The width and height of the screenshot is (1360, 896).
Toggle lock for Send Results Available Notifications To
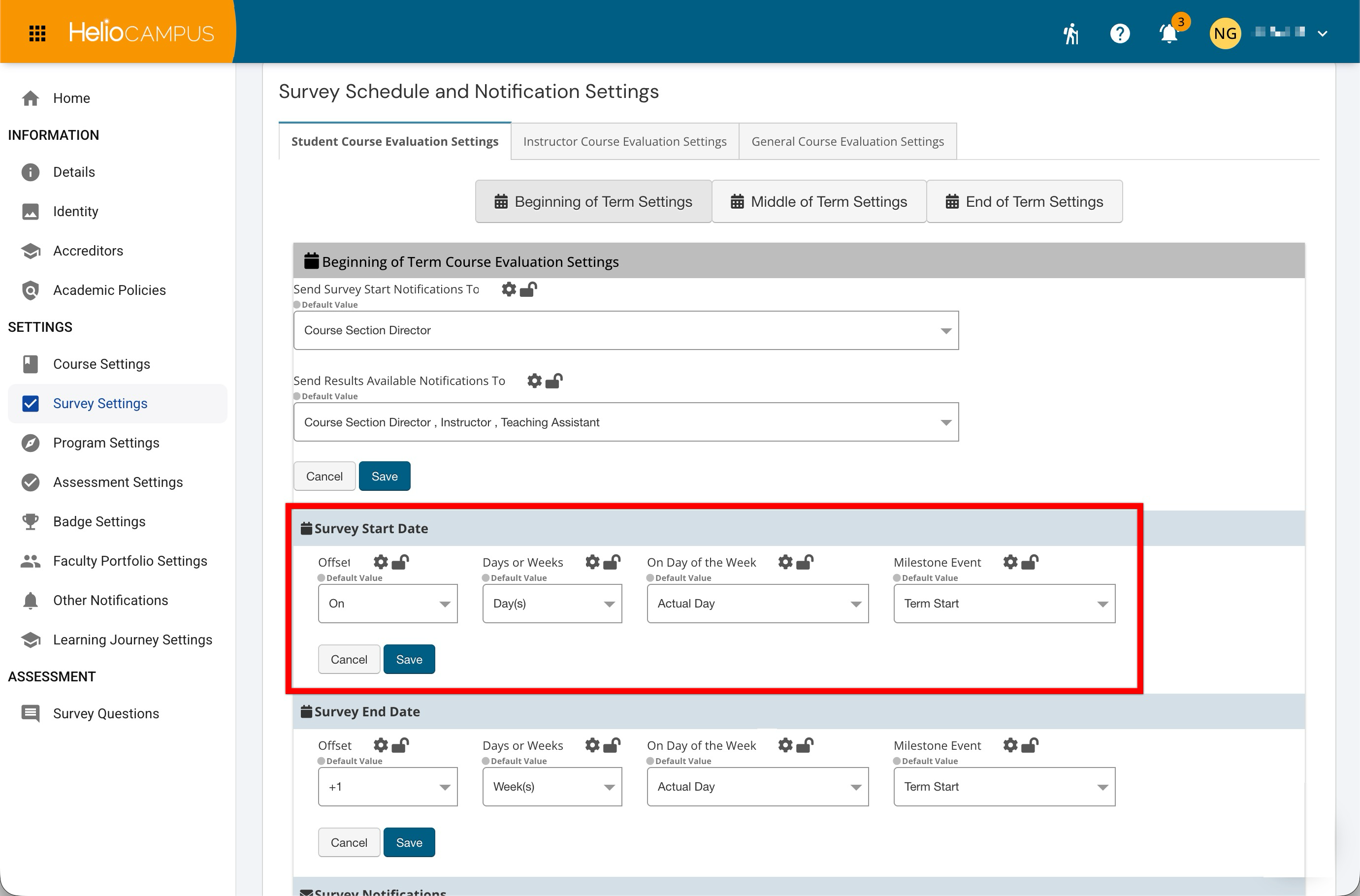tap(554, 381)
